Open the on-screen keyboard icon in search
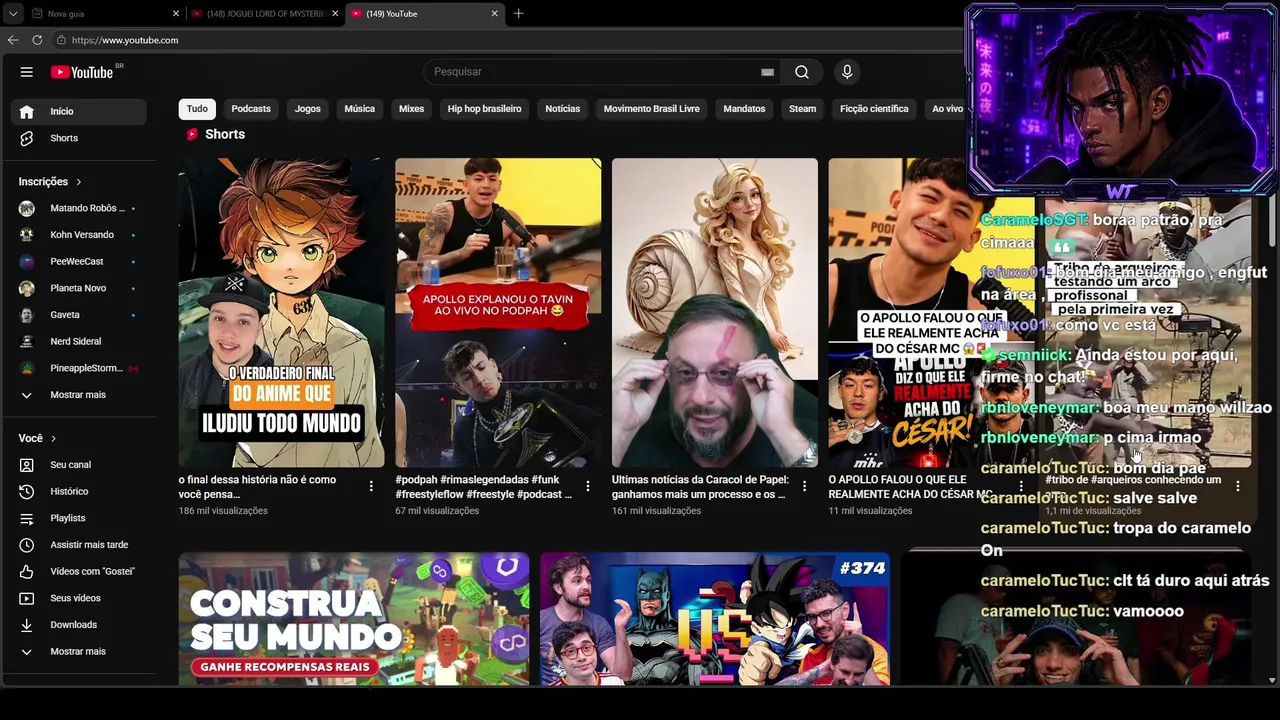 tap(767, 72)
